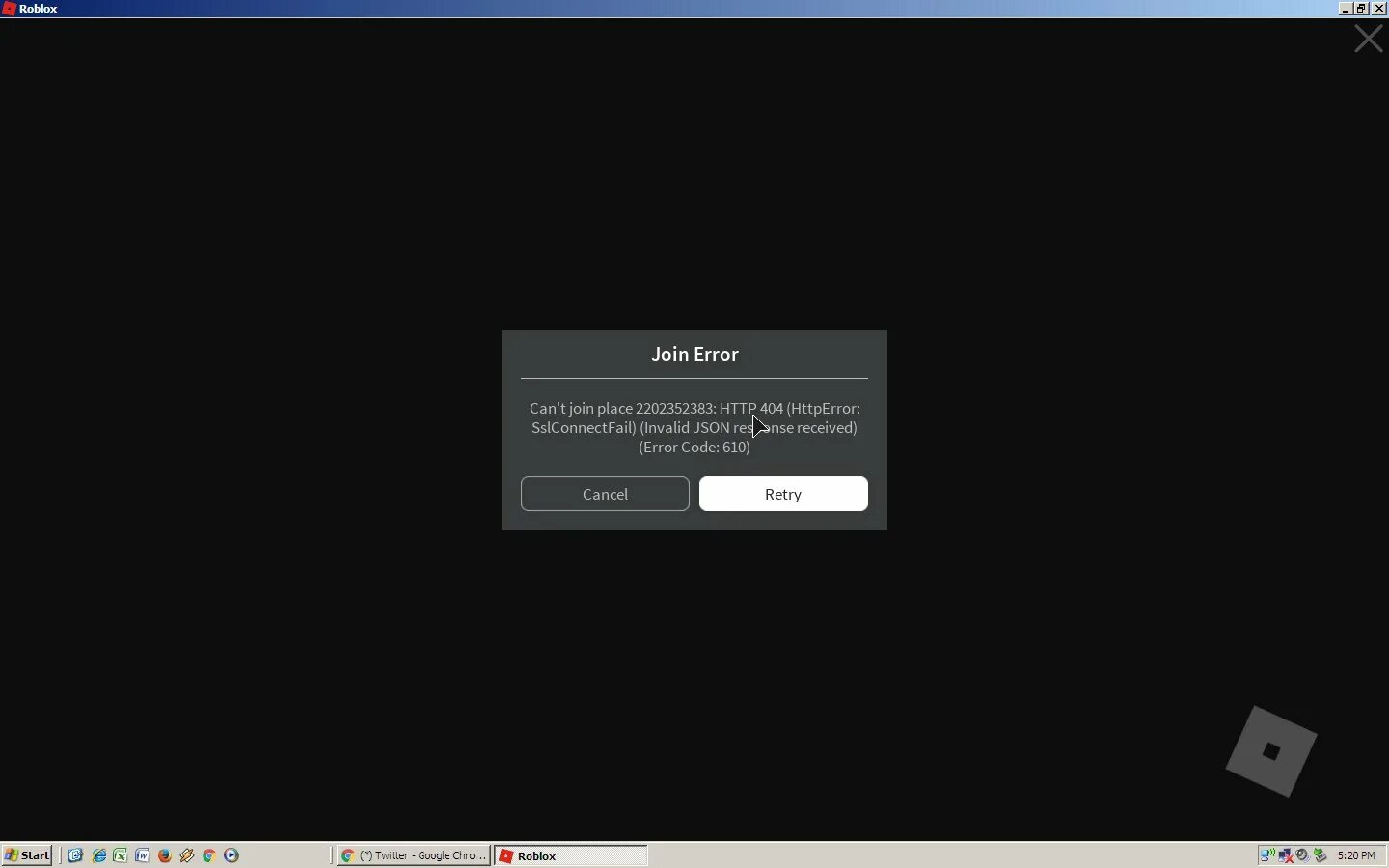
Task: Switch to Twitter Google Chrome taskbar window
Action: pyautogui.click(x=414, y=855)
